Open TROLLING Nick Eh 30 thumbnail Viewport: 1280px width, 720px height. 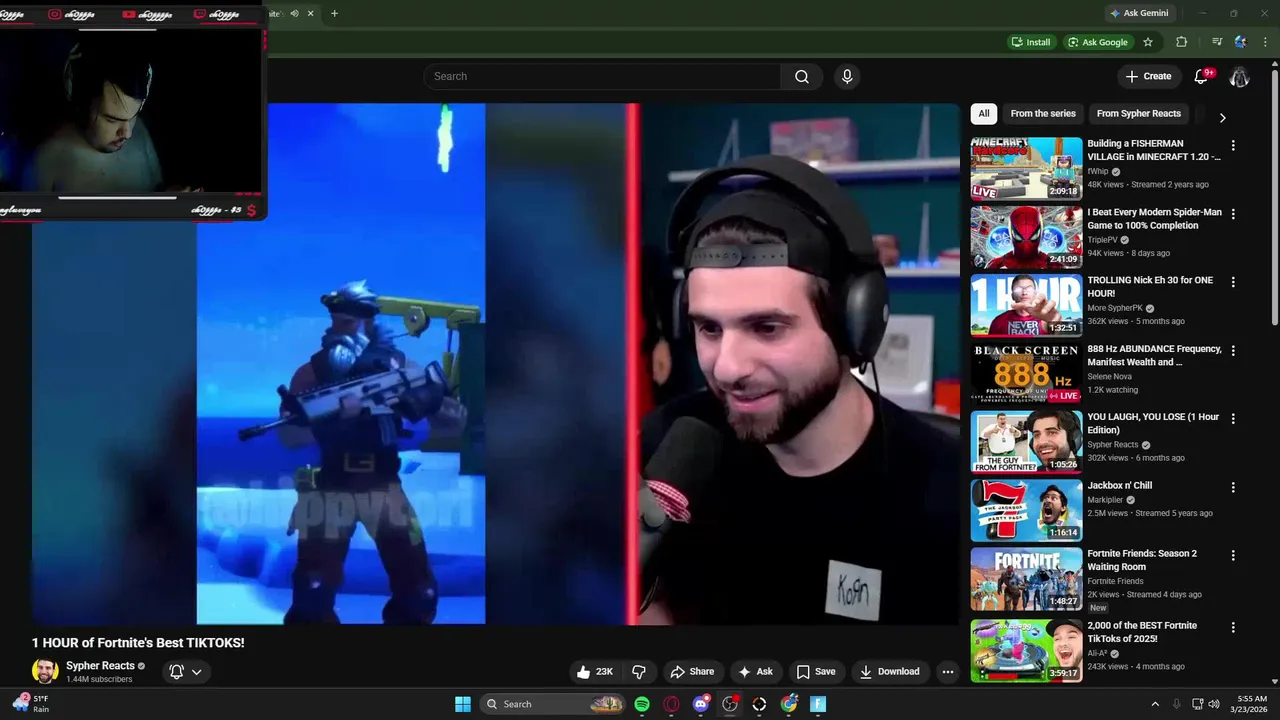(1026, 305)
